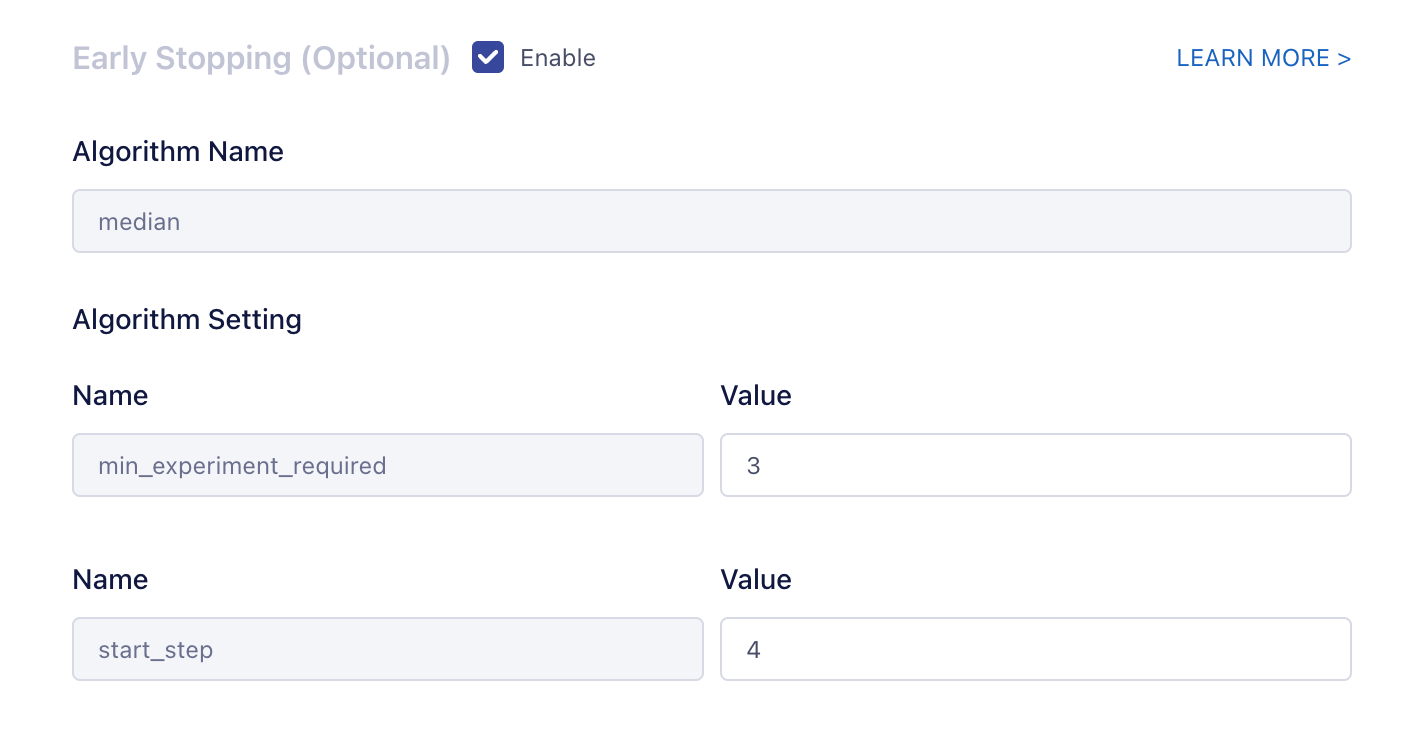Click the min_experiment_required text
This screenshot has height=748, width=1425.
coord(242,465)
